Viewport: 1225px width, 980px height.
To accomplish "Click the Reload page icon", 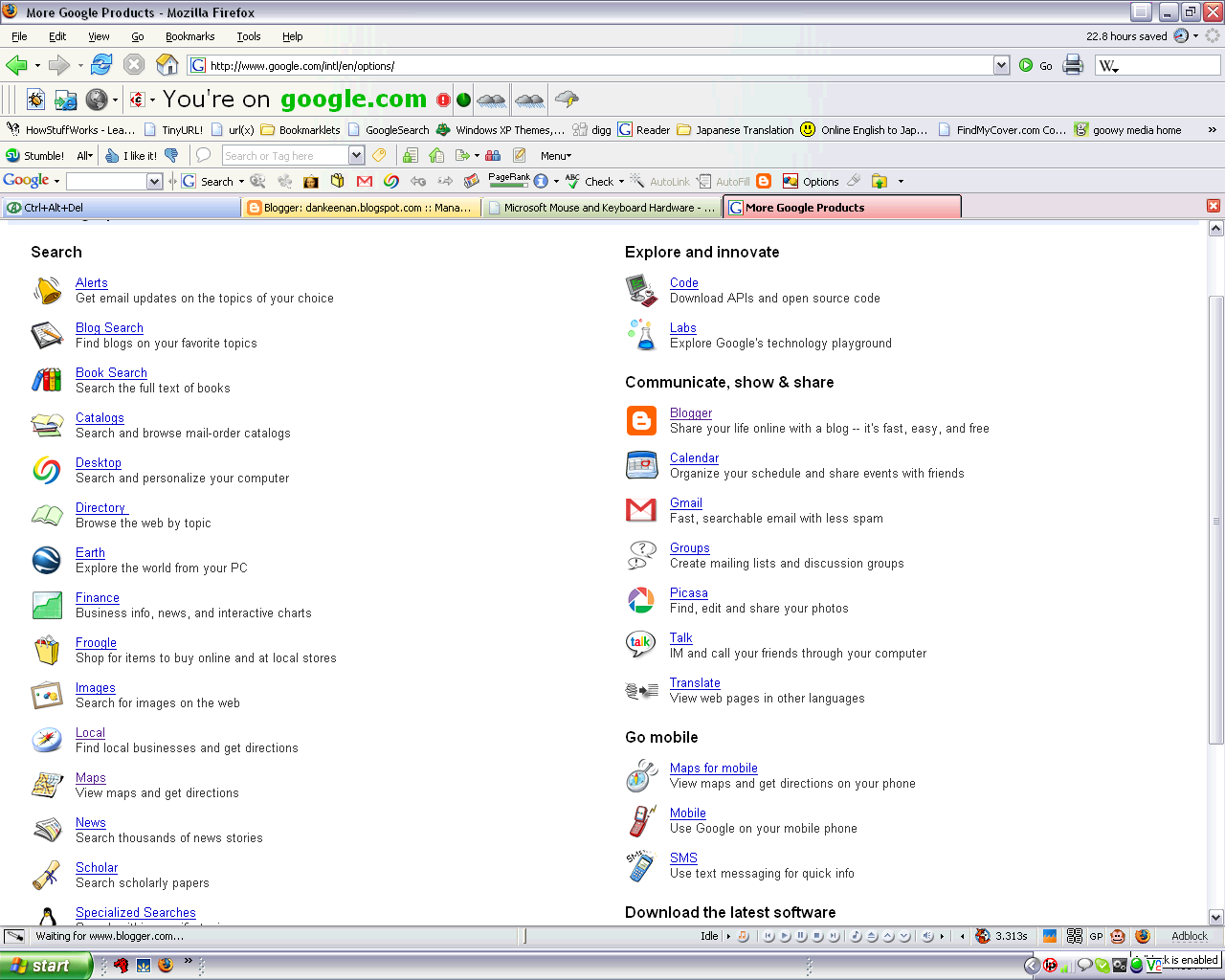I will pyautogui.click(x=101, y=65).
